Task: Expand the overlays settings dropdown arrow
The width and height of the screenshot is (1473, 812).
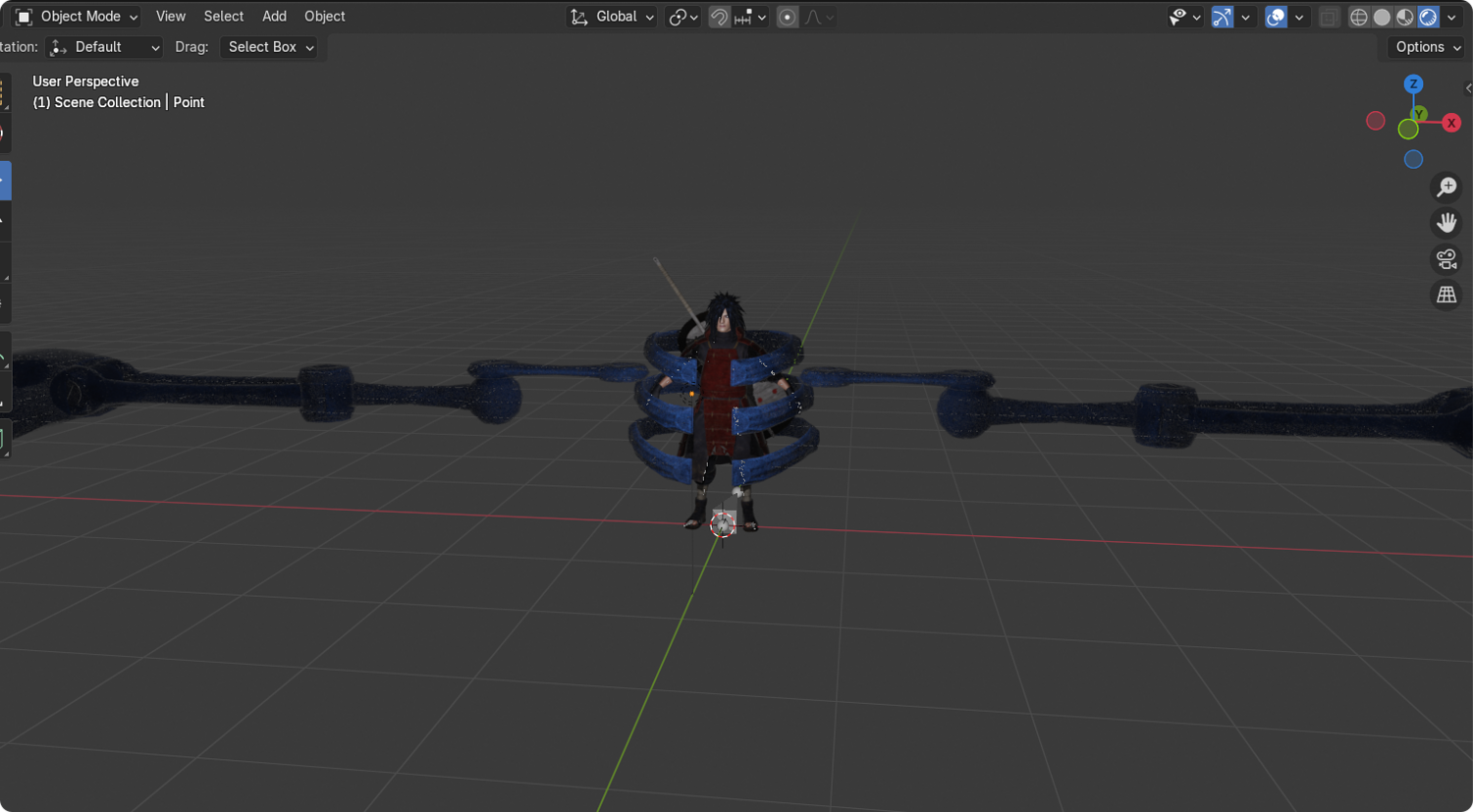Action: (1299, 17)
